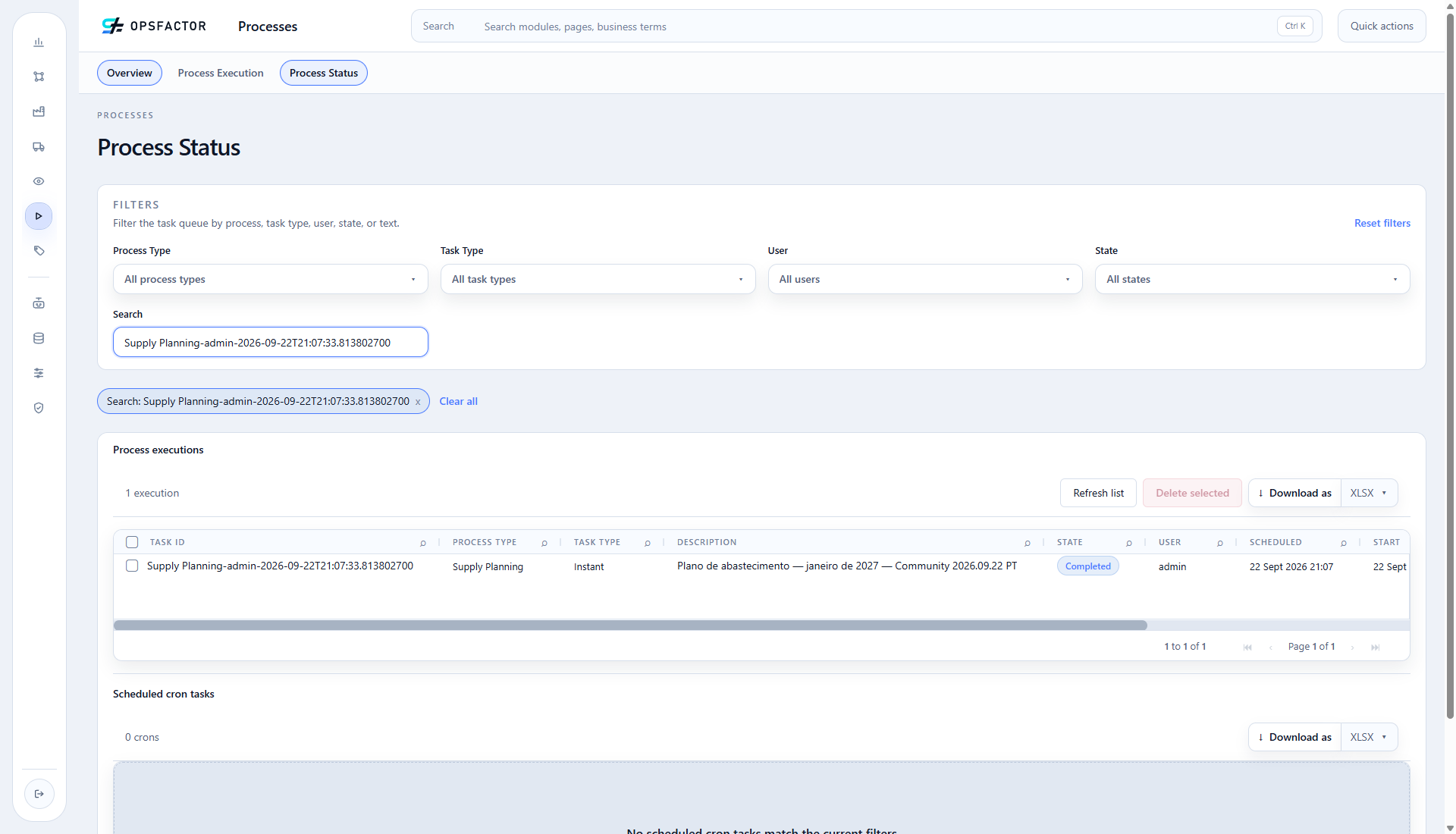This screenshot has height=834, width=1456.
Task: Click the Description column search icon
Action: pos(1028,543)
